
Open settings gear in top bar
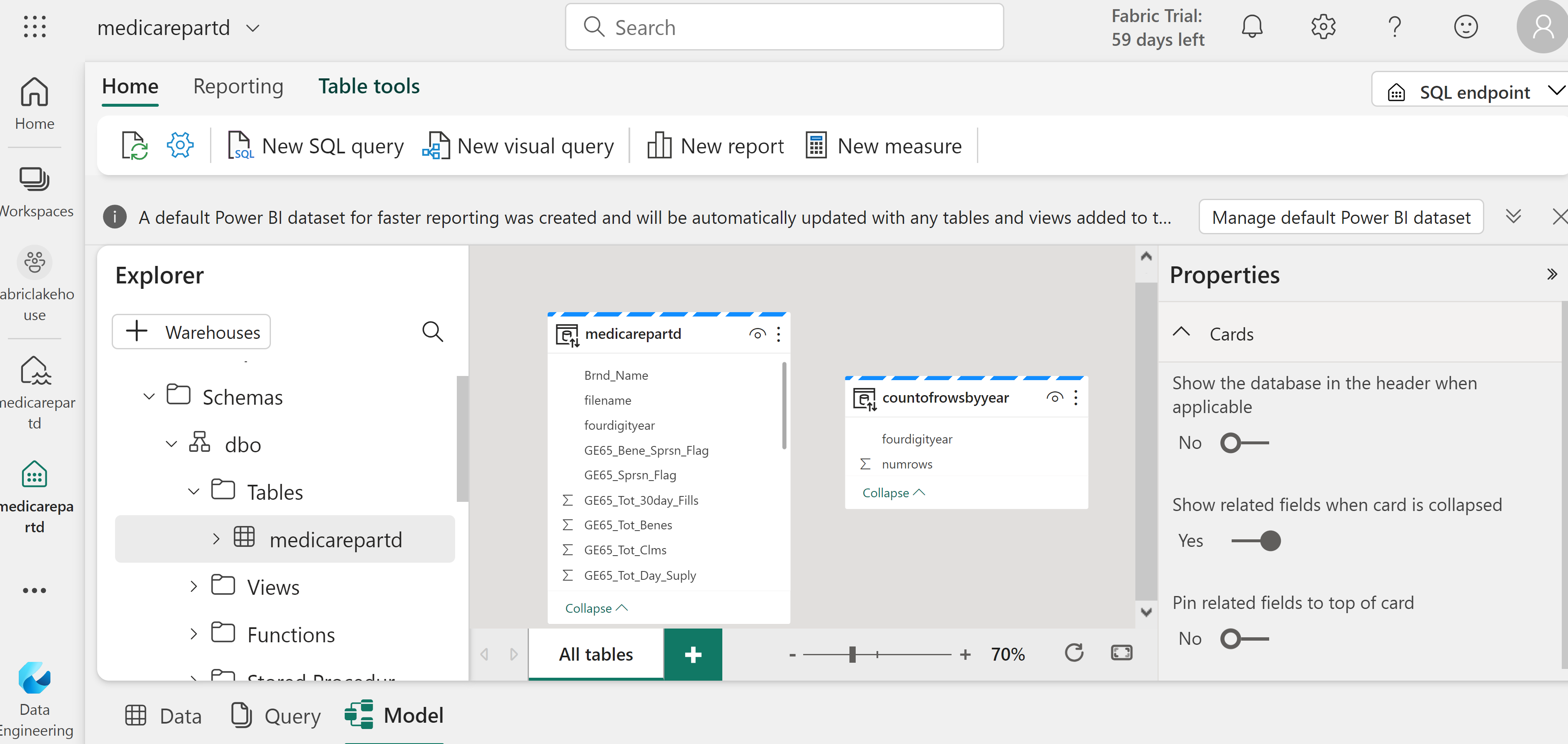(x=1323, y=27)
